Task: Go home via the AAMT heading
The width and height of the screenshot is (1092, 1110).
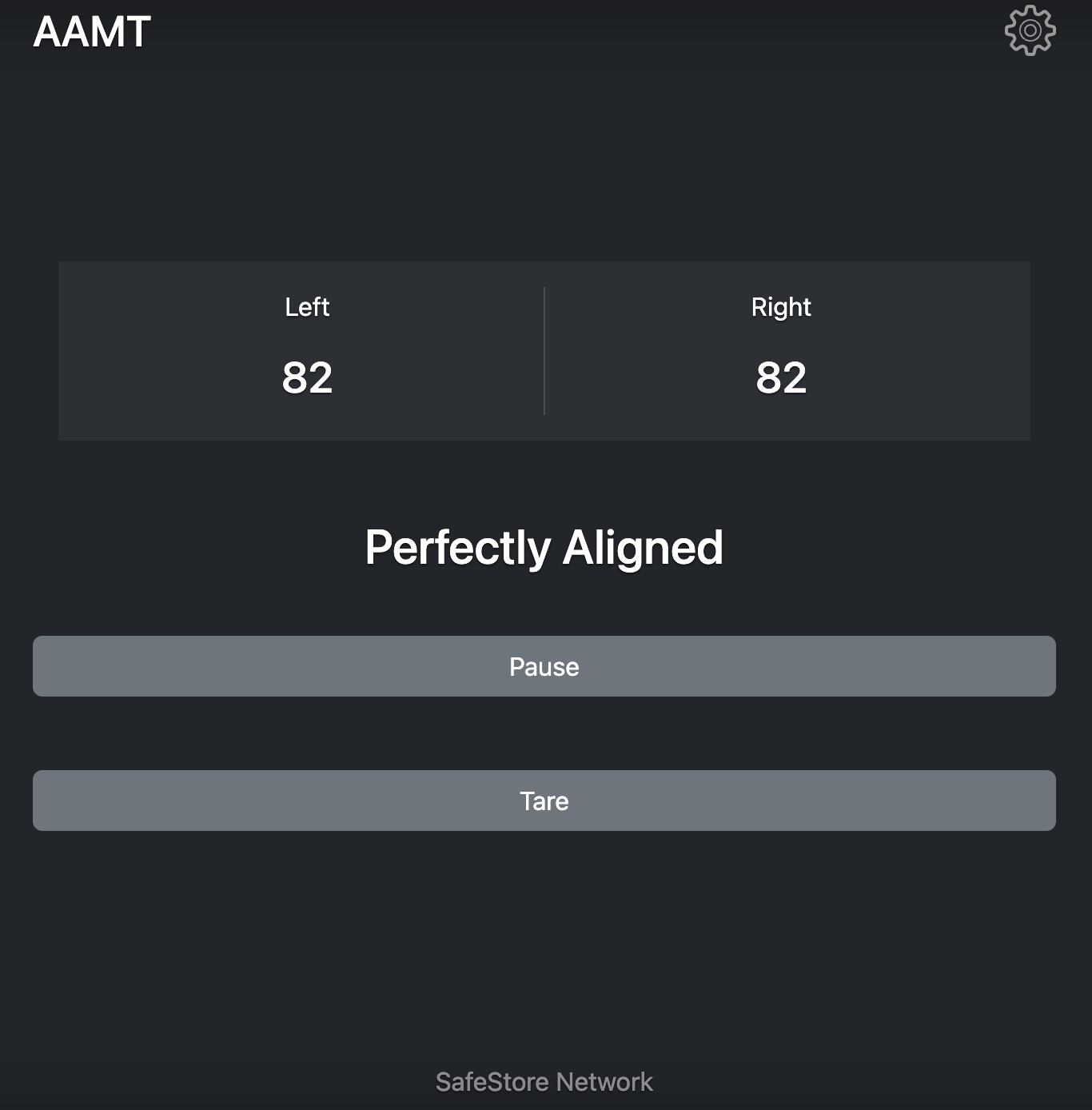Action: 92,32
